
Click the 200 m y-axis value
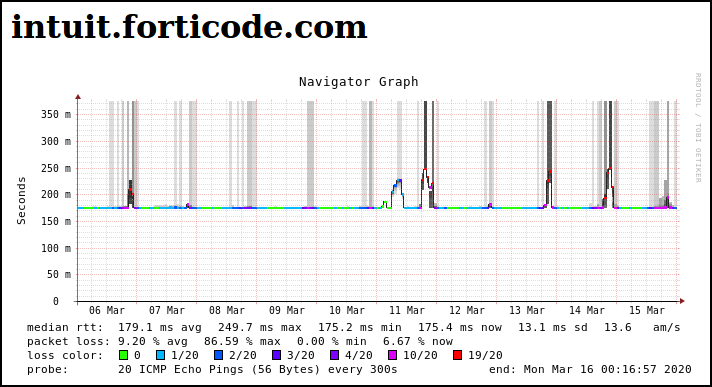coord(56,194)
